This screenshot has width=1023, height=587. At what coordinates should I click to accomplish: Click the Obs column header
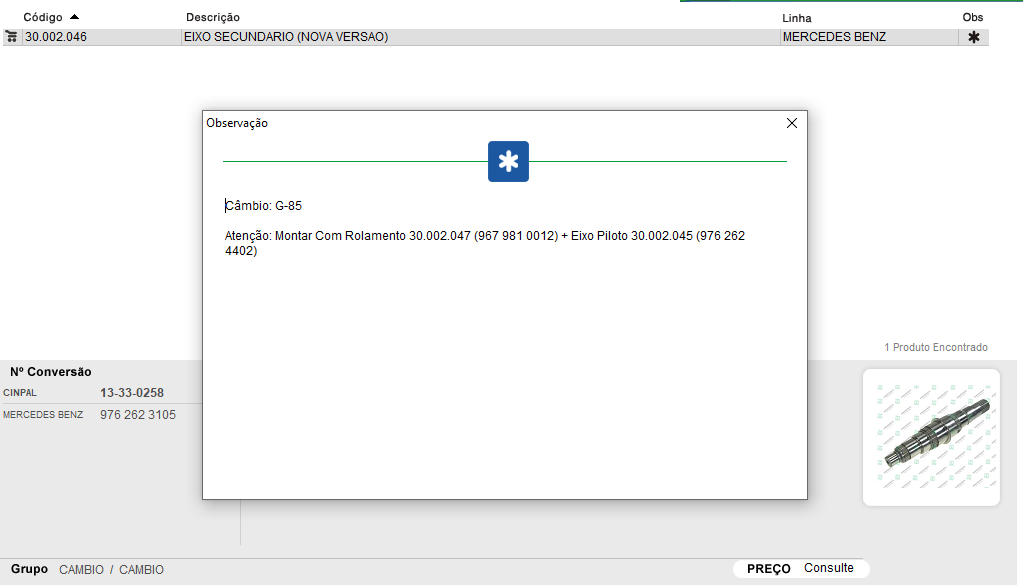tap(972, 18)
